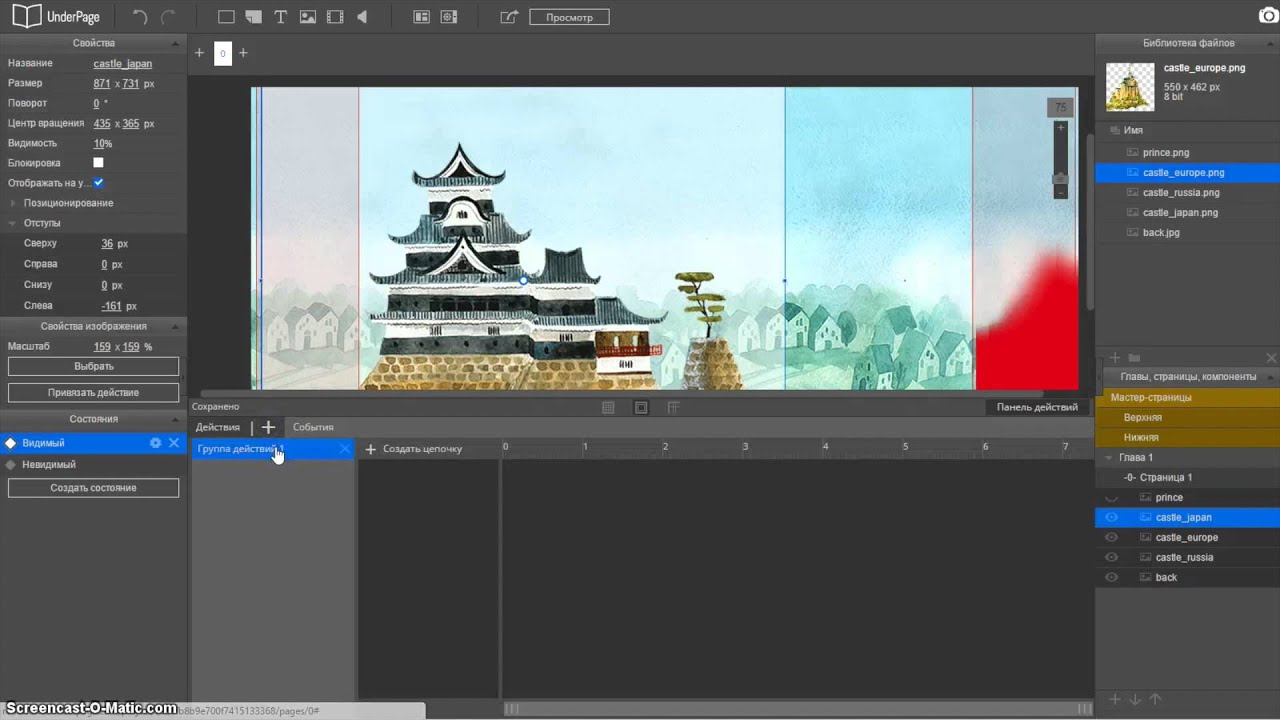Click the grid view icon below the canvas
This screenshot has height=720, width=1280.
(608, 407)
